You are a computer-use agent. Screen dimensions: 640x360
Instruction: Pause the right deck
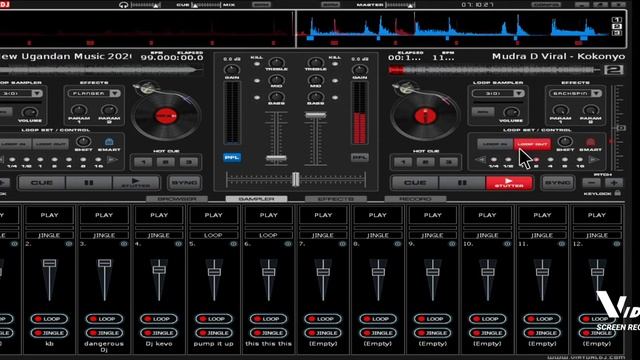[x=462, y=183]
